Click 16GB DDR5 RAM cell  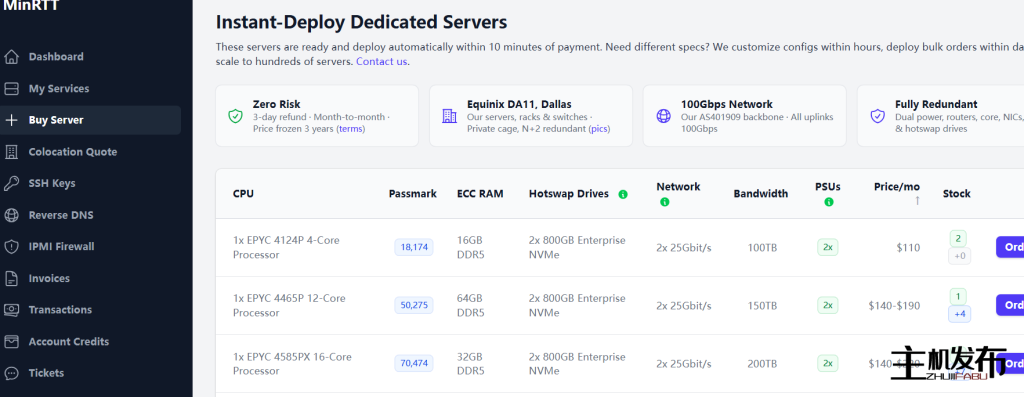click(x=471, y=247)
